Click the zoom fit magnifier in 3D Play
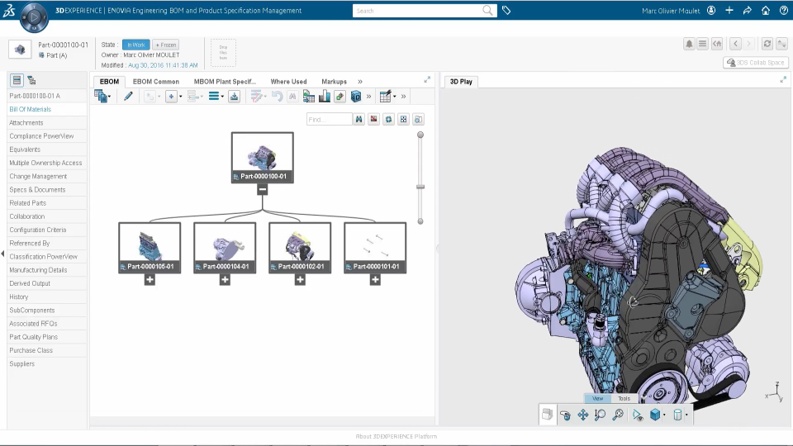The width and height of the screenshot is (793, 446). [618, 415]
